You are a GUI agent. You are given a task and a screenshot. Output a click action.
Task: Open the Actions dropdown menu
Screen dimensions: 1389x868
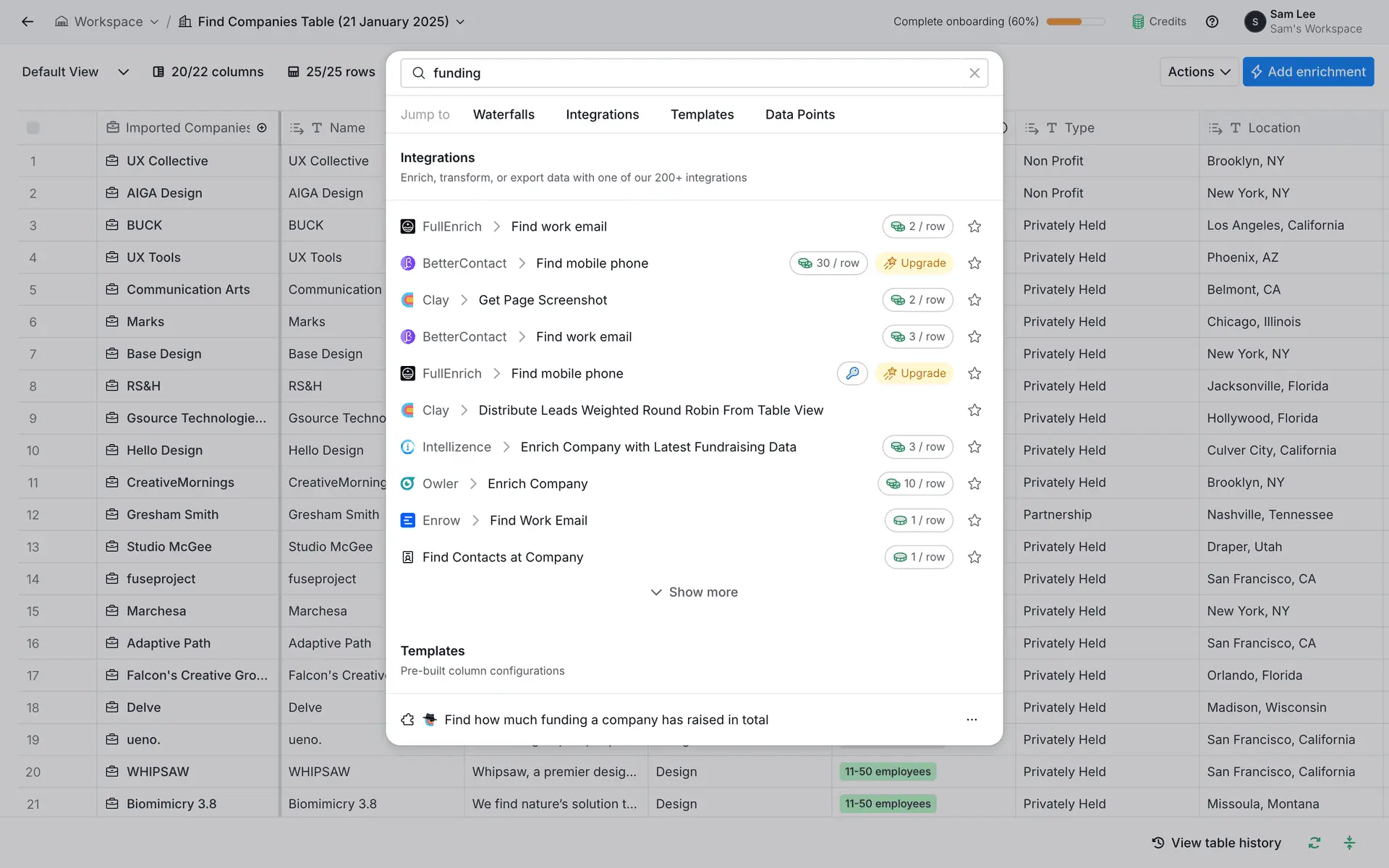click(1199, 72)
